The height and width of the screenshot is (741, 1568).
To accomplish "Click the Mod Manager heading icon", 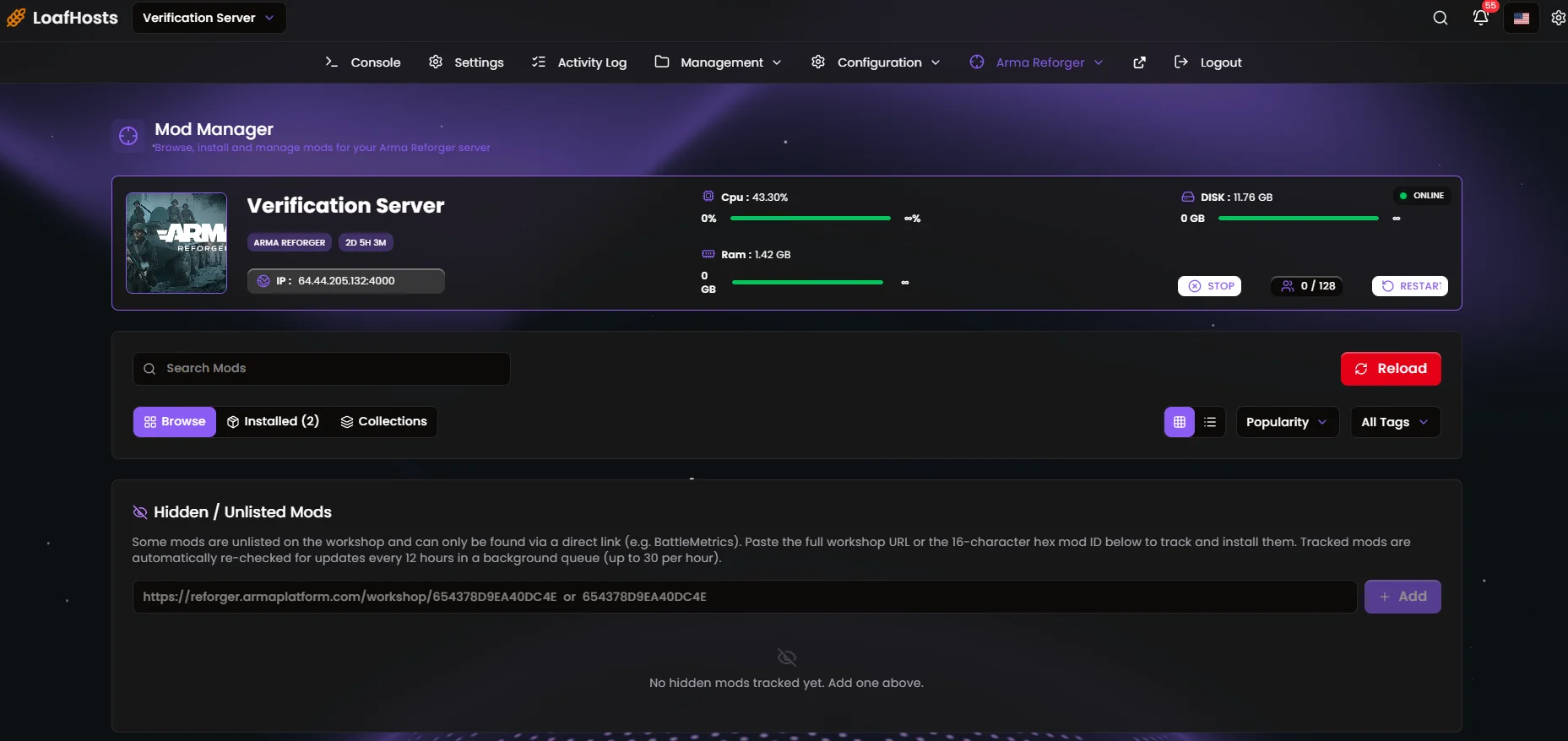I will tap(128, 136).
